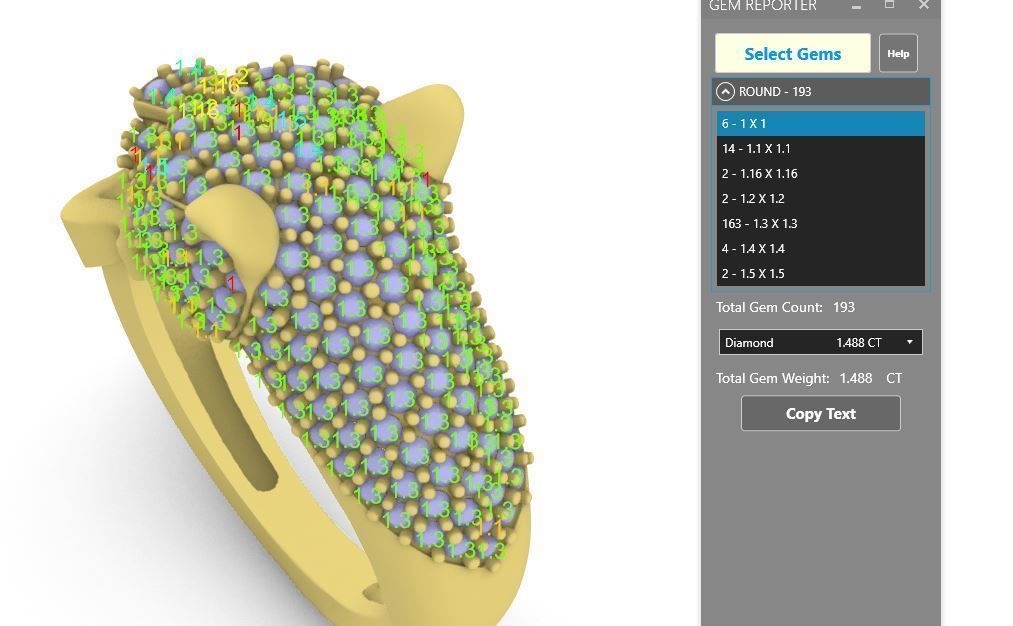Open the Diamond material dropdown
This screenshot has width=1013, height=626.
820,342
